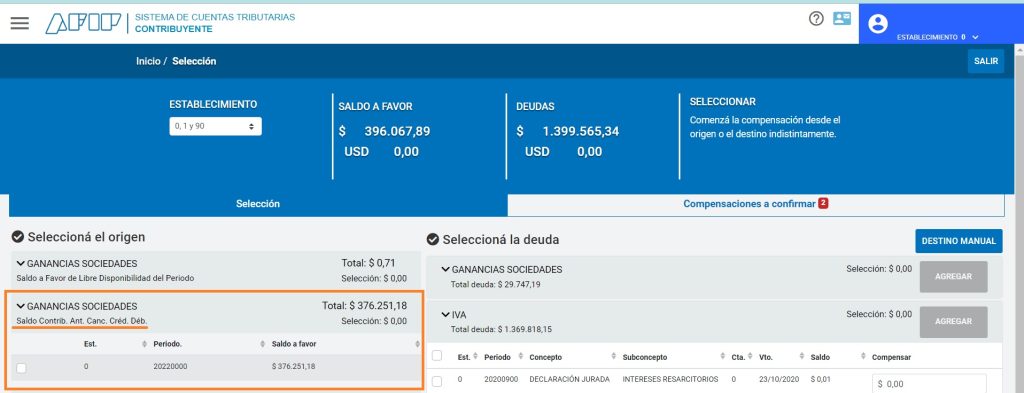Click the AFIP logo
Viewport: 1024px width, 393px height.
point(83,23)
